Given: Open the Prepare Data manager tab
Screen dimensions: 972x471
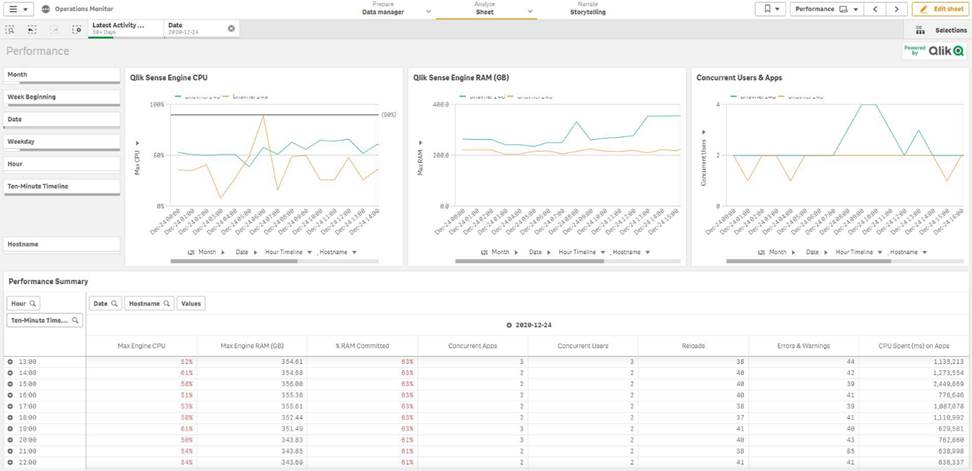Looking at the screenshot, I should point(383,9).
